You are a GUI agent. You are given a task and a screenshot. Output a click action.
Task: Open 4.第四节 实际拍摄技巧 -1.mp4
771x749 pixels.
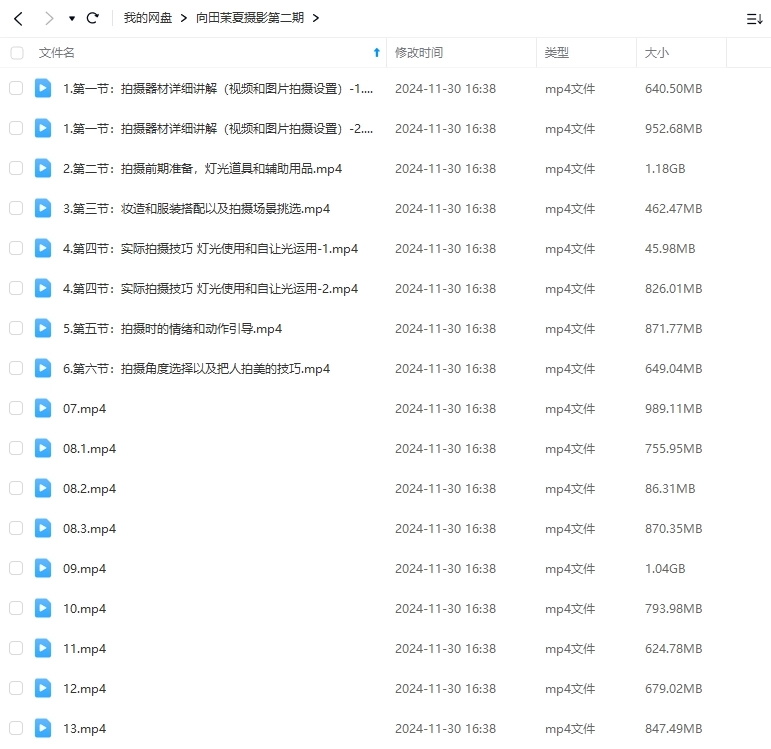click(210, 248)
